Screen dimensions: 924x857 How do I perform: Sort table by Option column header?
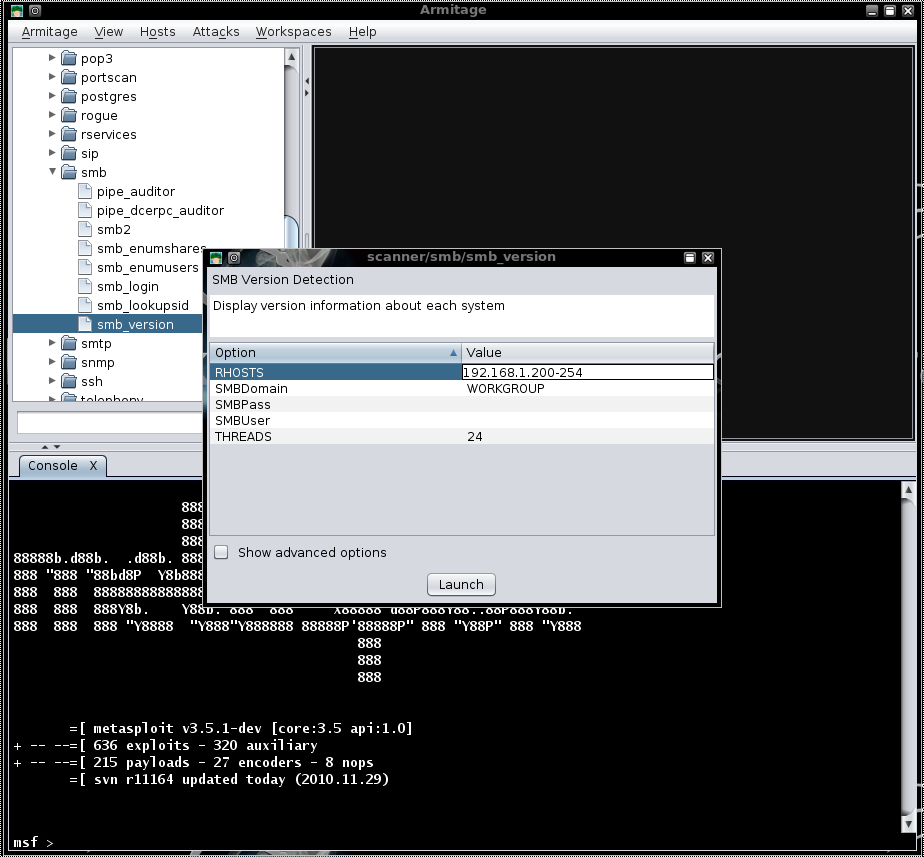coord(335,352)
